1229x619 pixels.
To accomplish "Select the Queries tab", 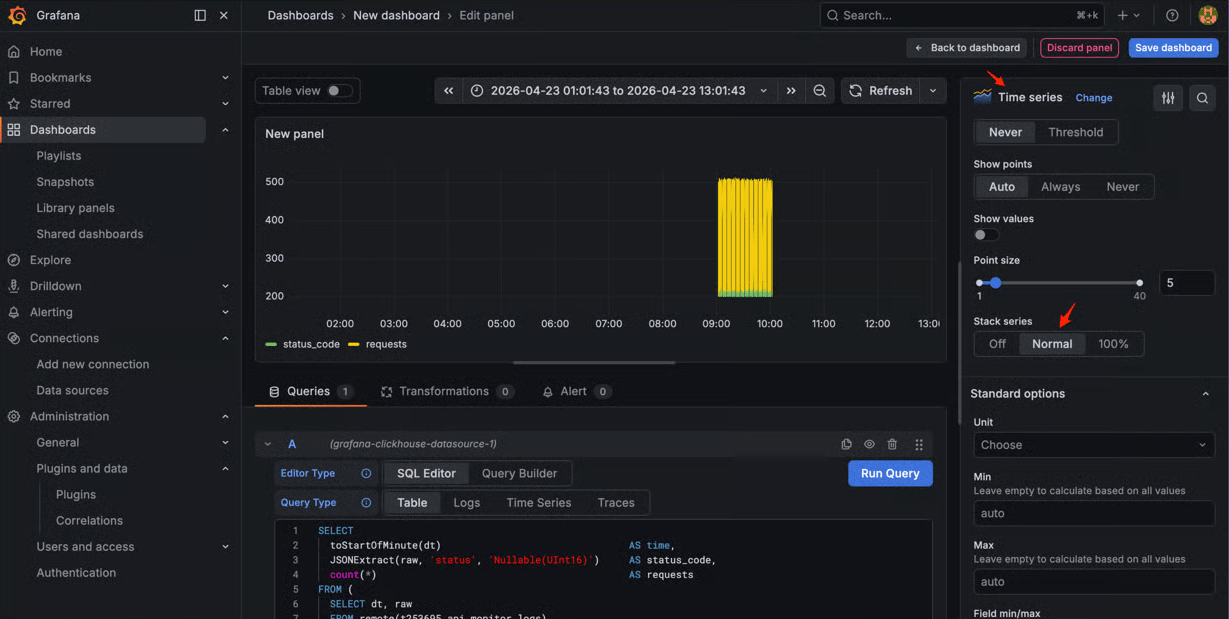I will [x=311, y=391].
